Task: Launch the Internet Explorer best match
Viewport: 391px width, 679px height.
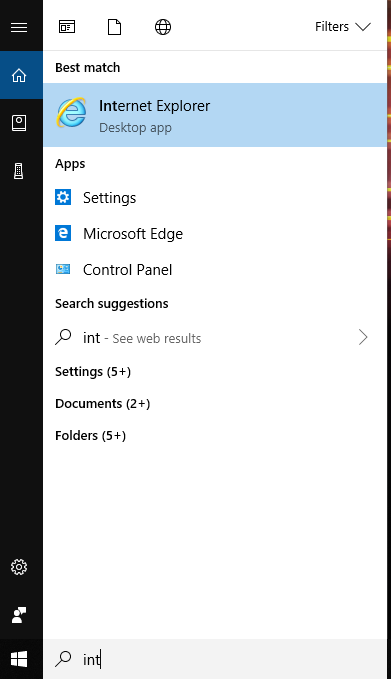Action: click(x=215, y=115)
